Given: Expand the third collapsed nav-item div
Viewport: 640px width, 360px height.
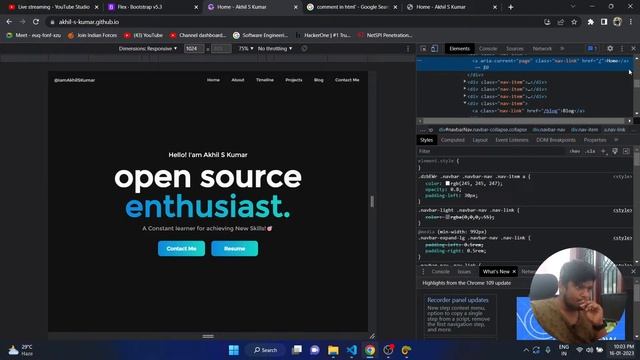Looking at the screenshot, I should tap(464, 96).
